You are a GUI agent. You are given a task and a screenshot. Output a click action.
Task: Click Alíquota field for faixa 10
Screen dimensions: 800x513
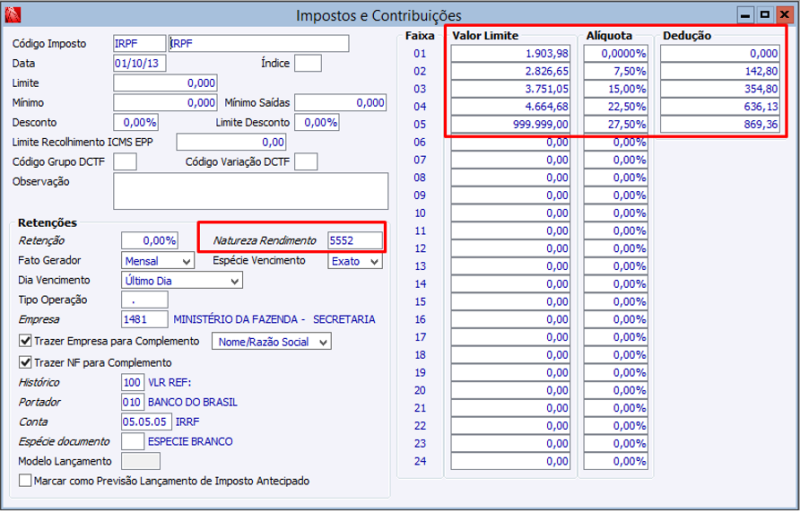[616, 213]
